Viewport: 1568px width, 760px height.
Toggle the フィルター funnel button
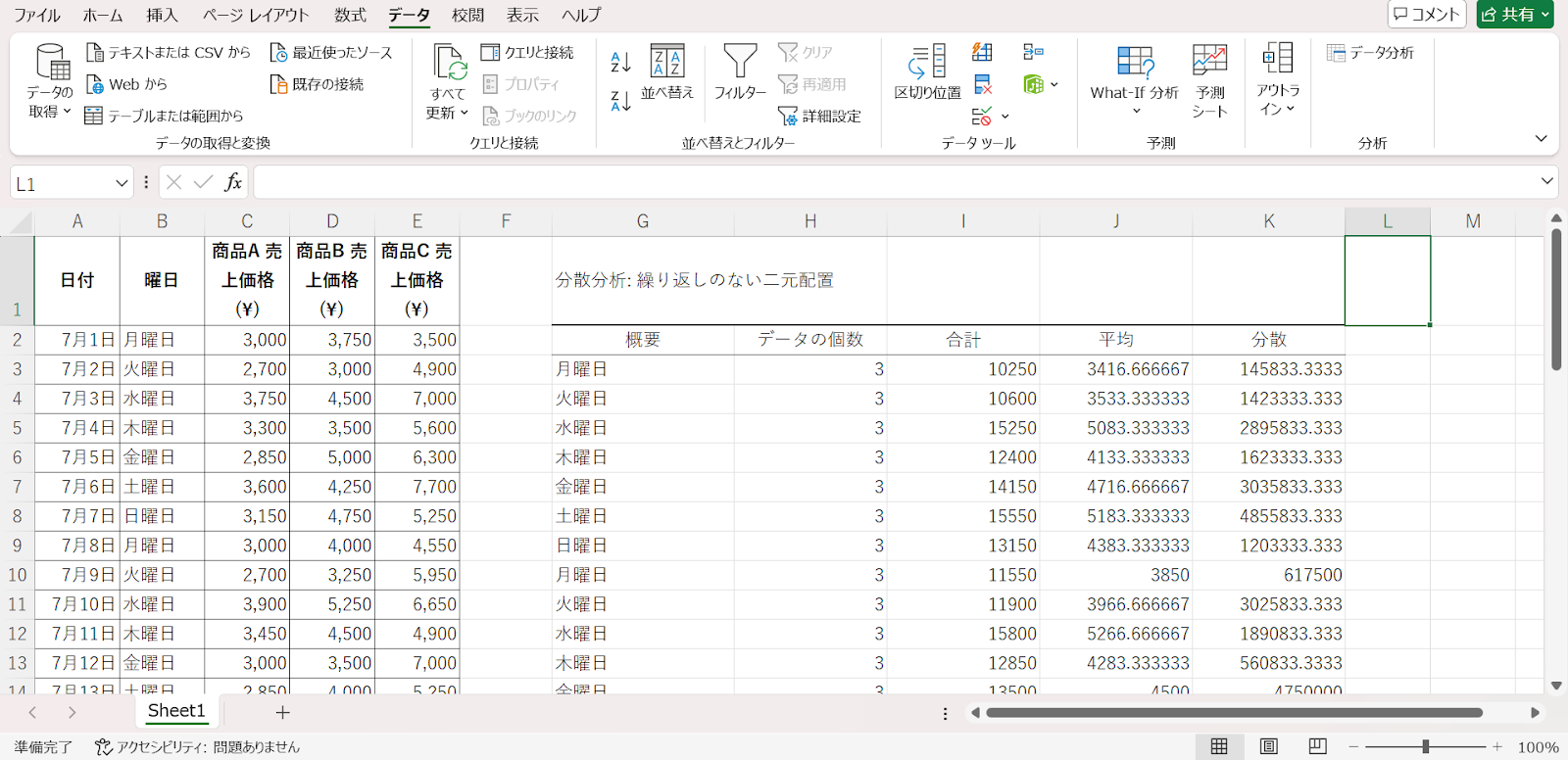[x=740, y=72]
